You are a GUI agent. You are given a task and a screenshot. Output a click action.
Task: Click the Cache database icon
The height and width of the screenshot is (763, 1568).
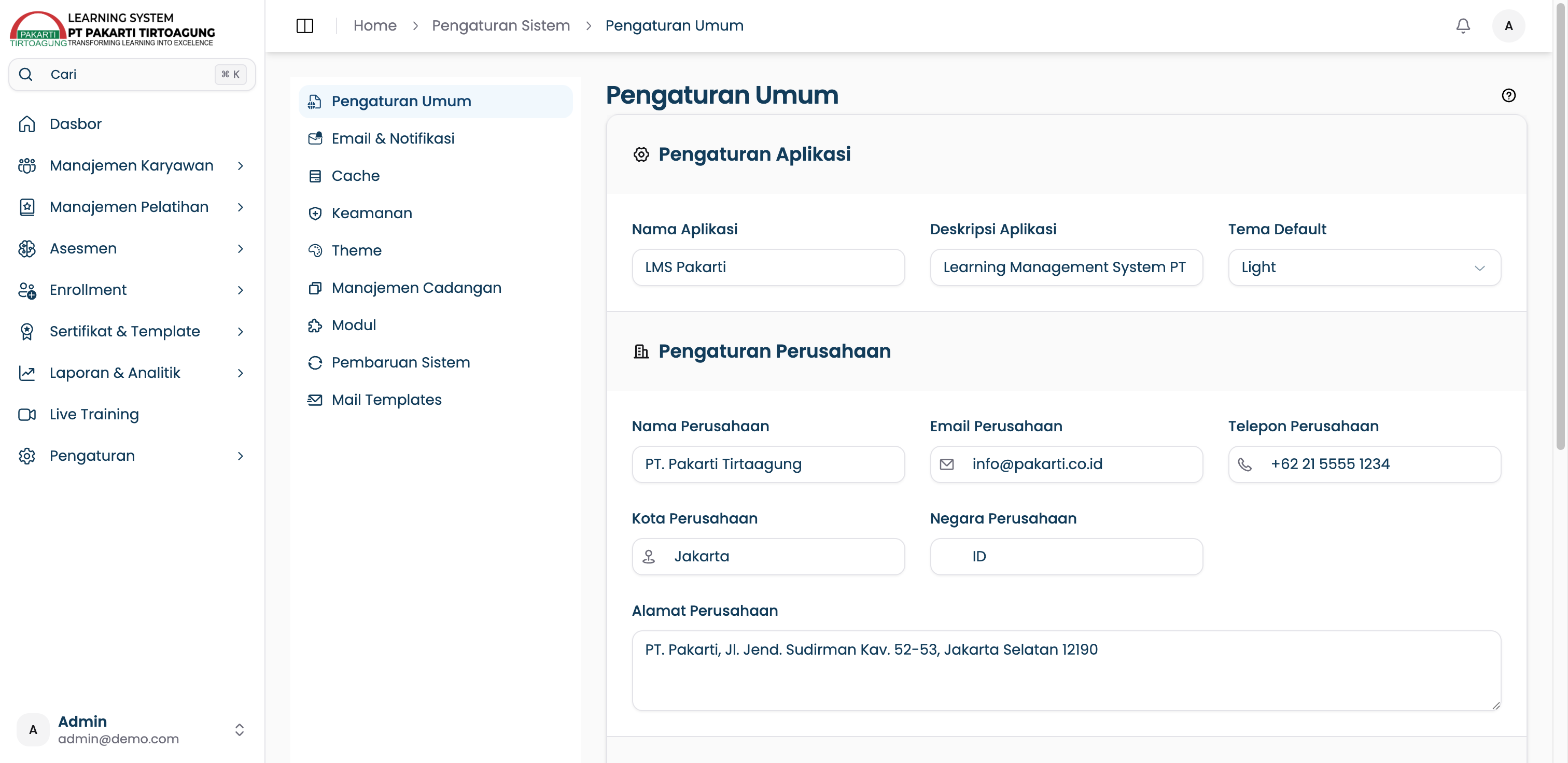315,176
